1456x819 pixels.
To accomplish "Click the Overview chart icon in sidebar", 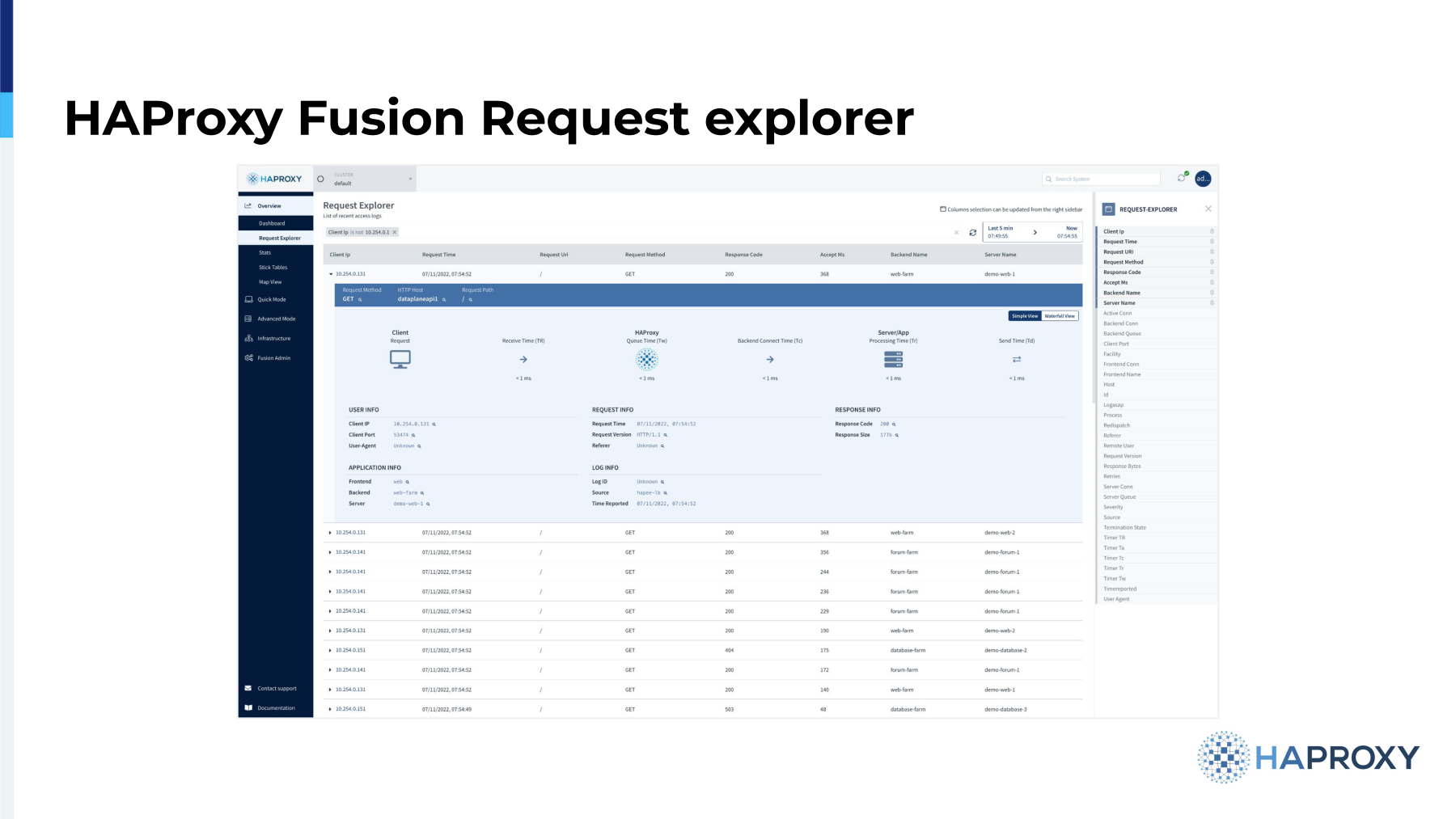I will [248, 205].
